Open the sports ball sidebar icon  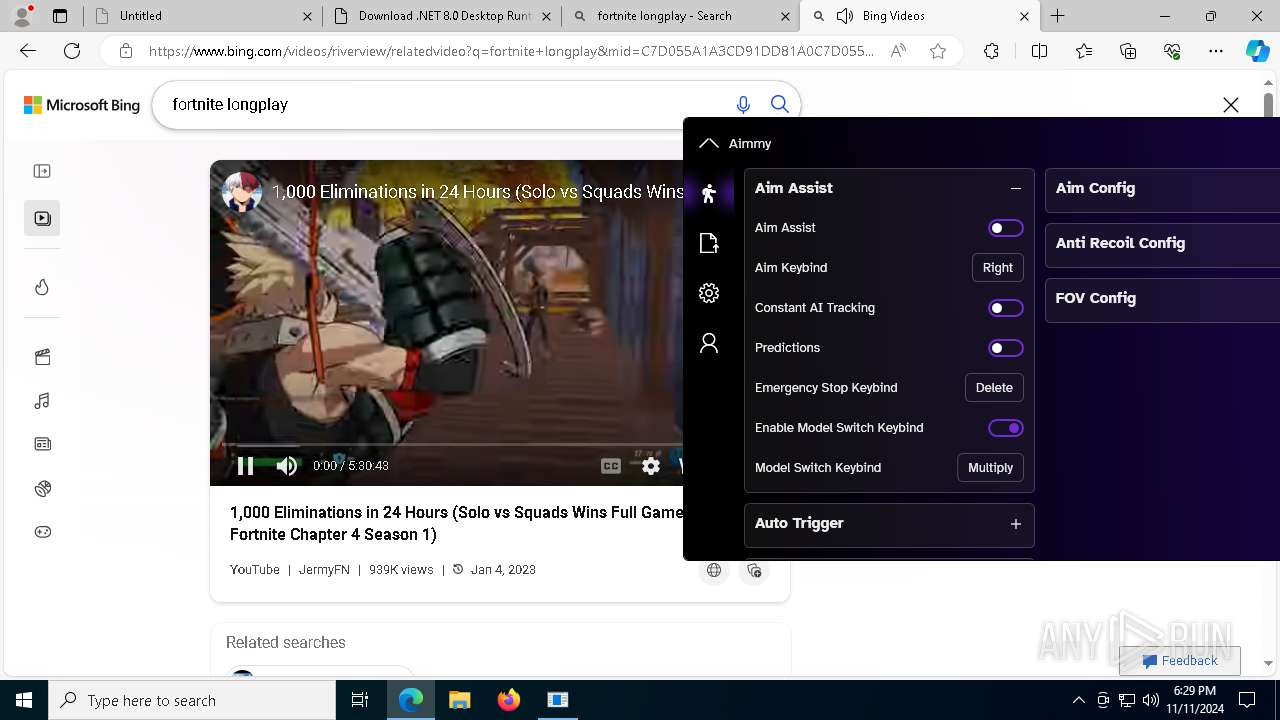tap(42, 488)
